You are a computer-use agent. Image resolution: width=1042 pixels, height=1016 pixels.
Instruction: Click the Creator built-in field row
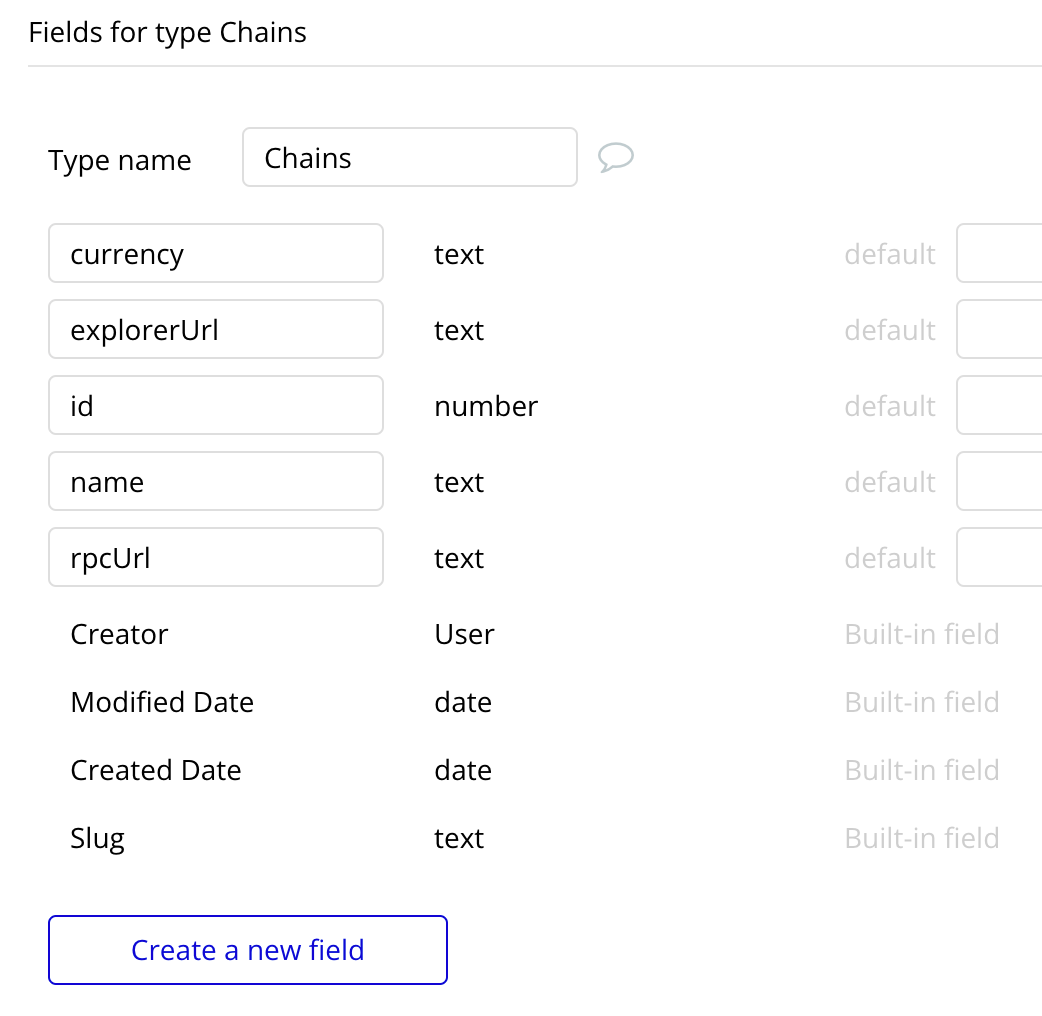[535, 635]
